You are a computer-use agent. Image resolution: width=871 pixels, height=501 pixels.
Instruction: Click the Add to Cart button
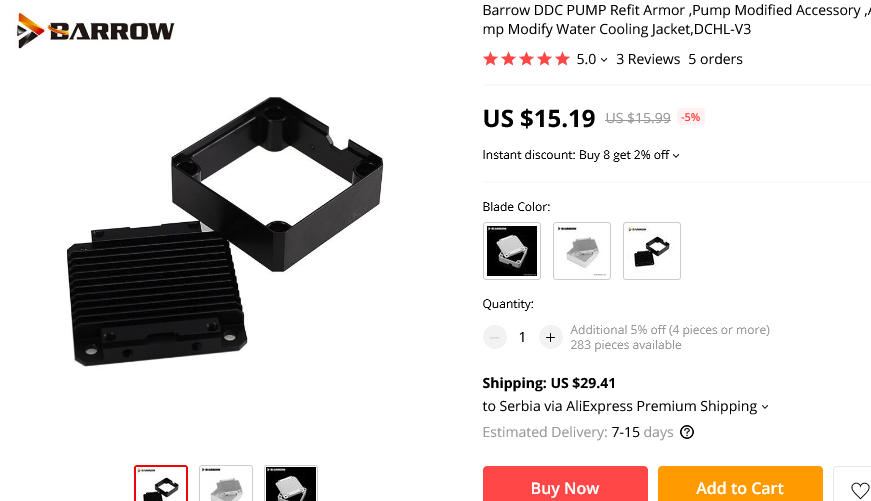[x=740, y=484]
